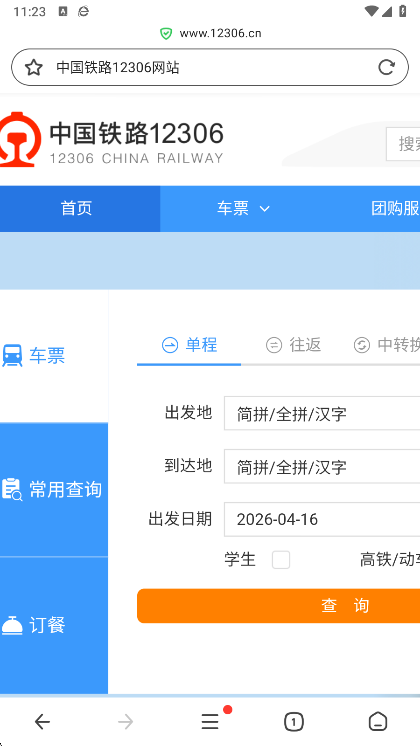Bookmark page with the star icon

(34, 68)
